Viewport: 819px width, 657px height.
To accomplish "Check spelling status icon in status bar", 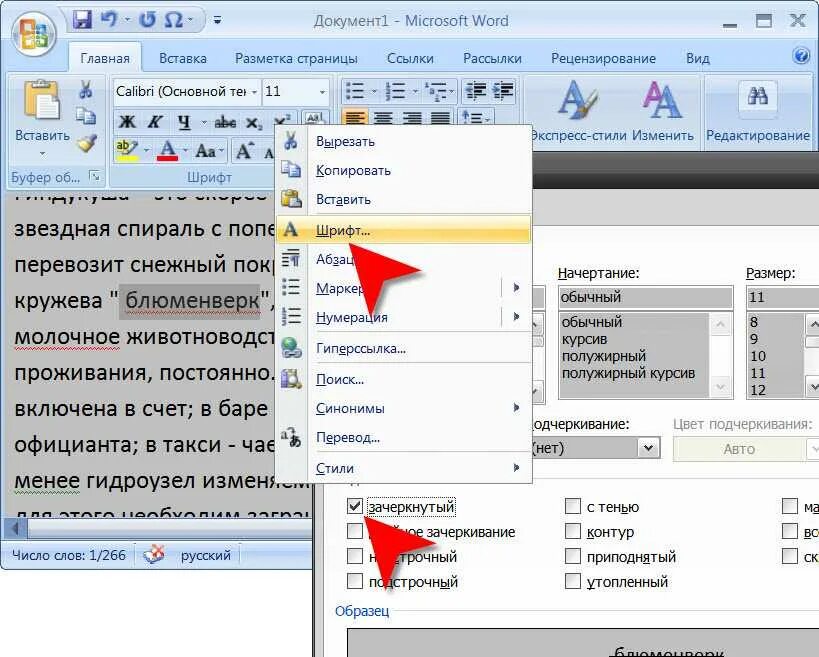I will click(x=154, y=554).
